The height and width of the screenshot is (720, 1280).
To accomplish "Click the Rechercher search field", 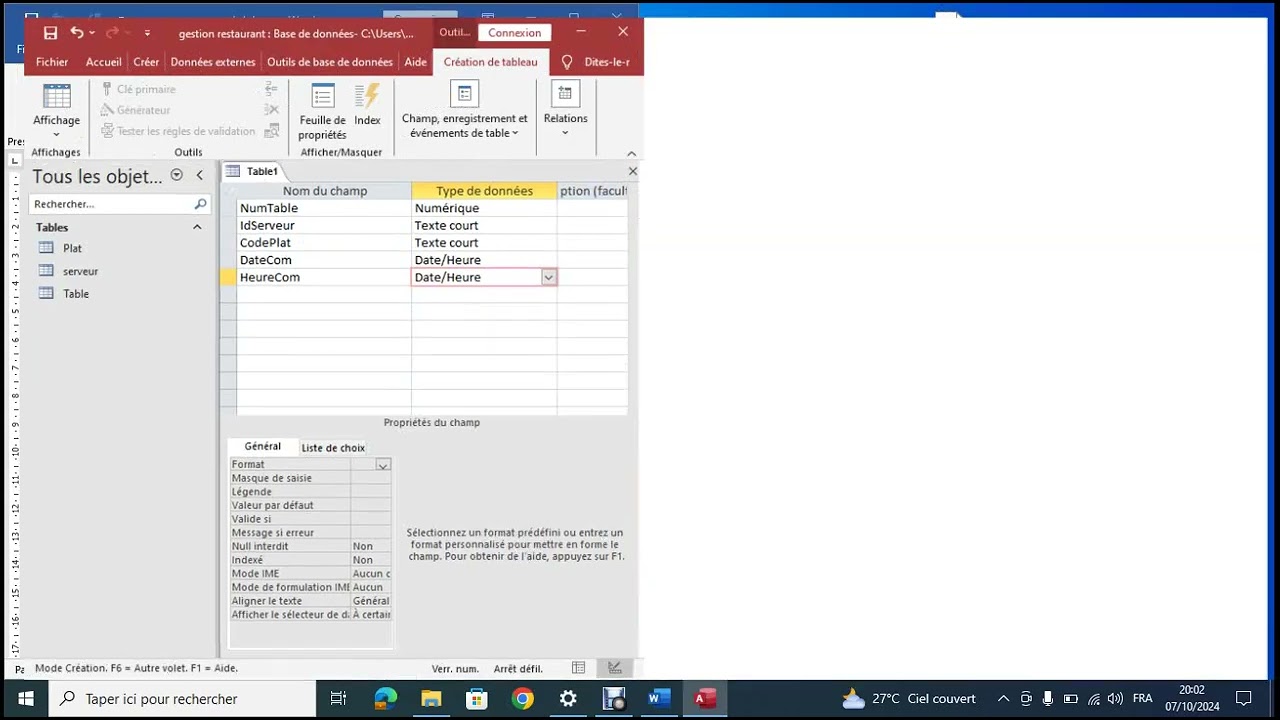I will 111,204.
